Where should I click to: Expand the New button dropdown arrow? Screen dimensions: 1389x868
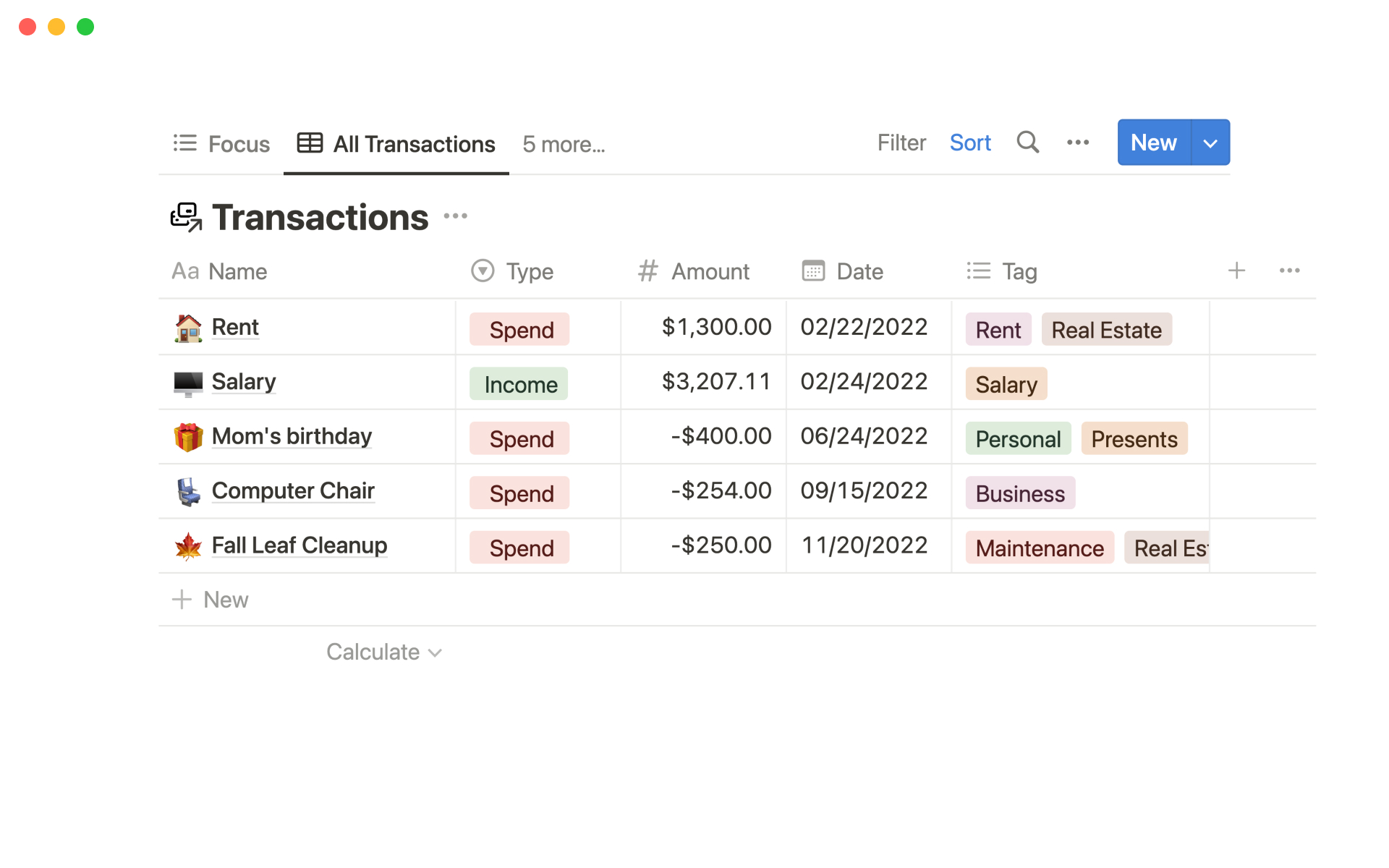click(1210, 143)
